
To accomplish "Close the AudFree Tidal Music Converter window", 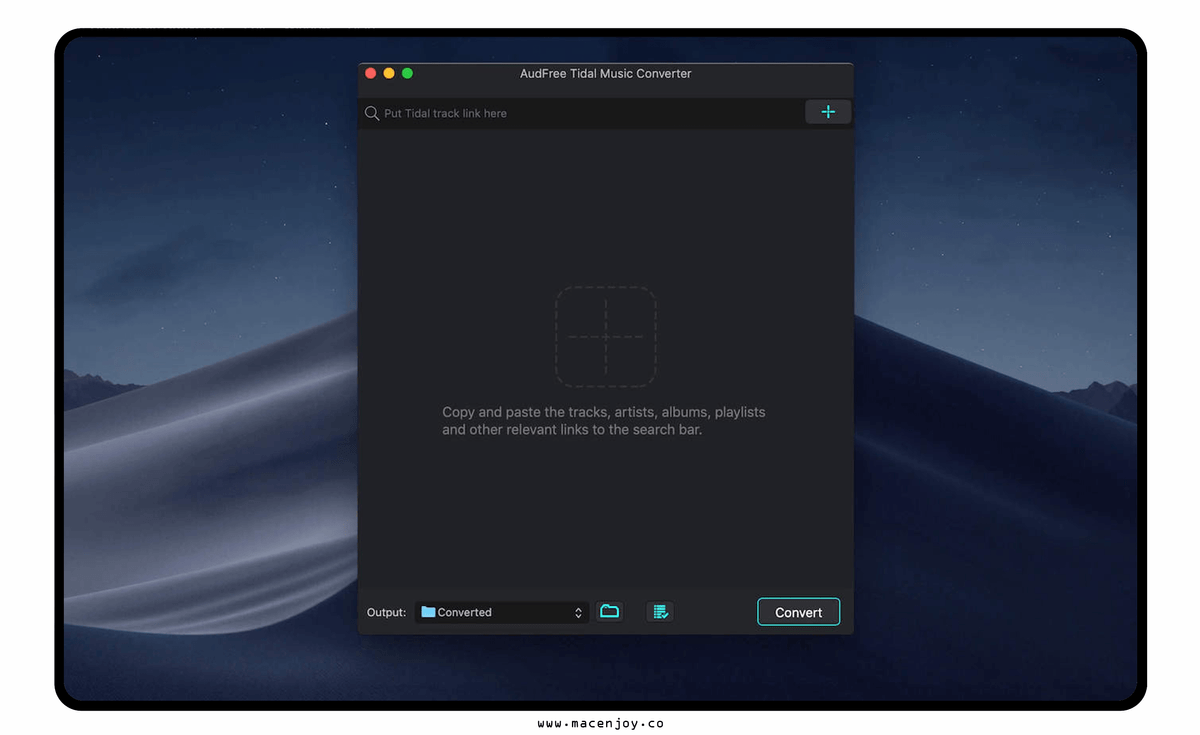I will point(370,73).
